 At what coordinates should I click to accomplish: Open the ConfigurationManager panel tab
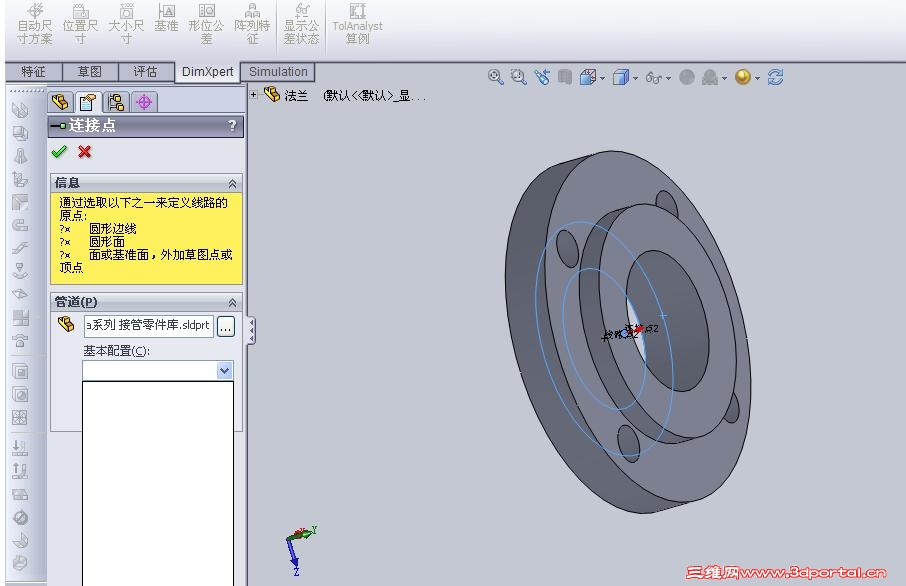point(116,102)
